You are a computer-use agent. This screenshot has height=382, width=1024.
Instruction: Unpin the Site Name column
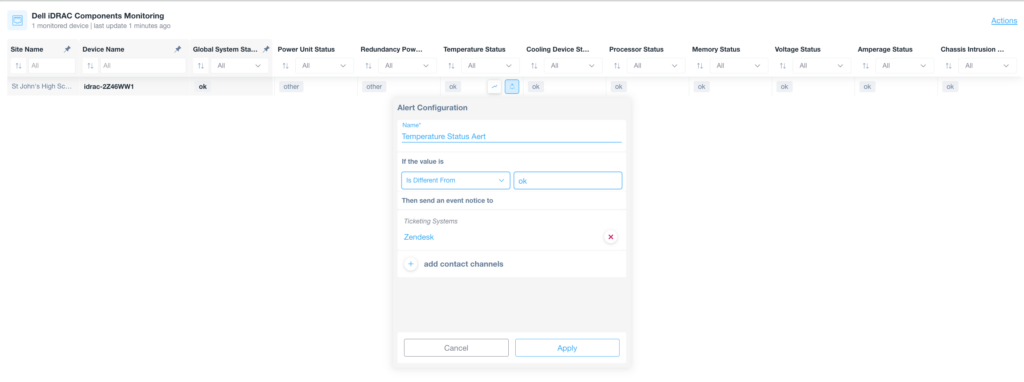tap(67, 49)
